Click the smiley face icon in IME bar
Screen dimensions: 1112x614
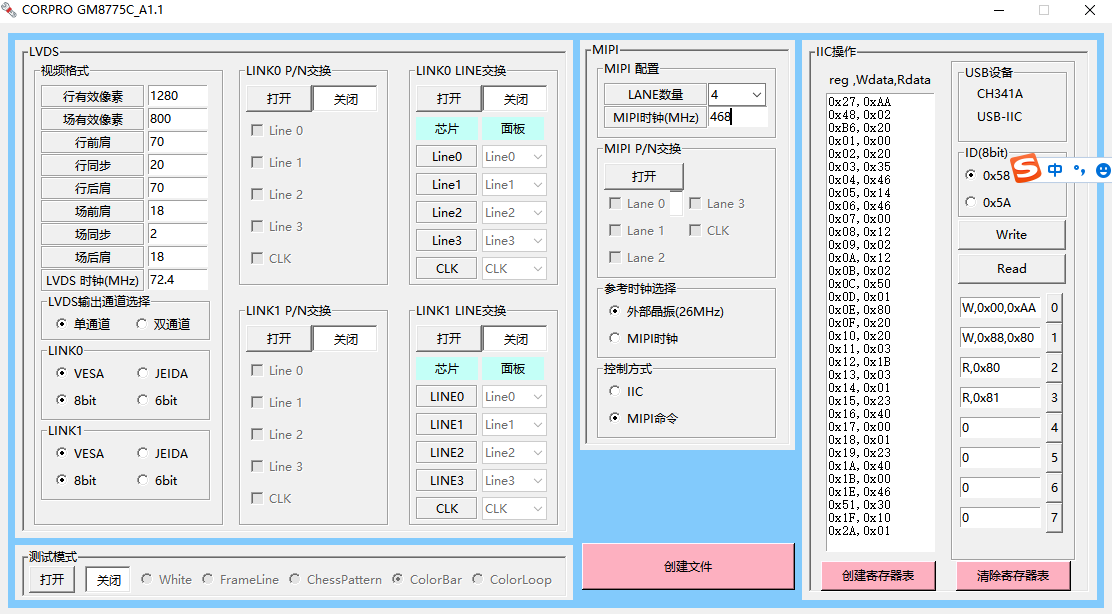pos(1103,170)
